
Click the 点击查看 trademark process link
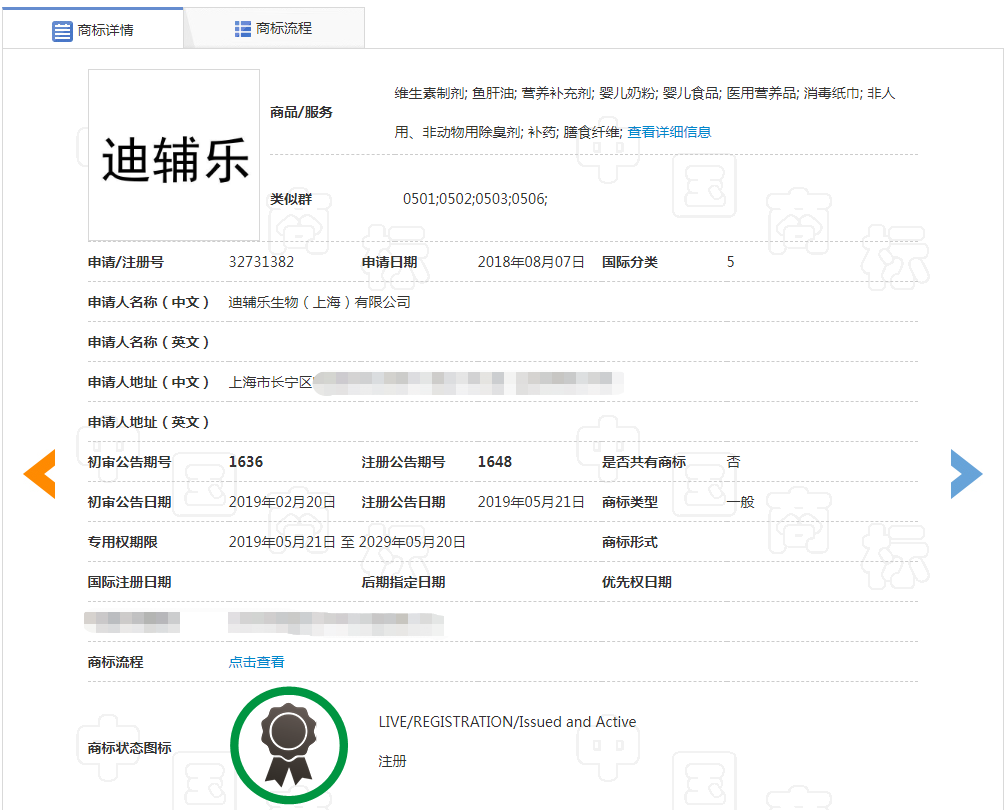pos(256,662)
